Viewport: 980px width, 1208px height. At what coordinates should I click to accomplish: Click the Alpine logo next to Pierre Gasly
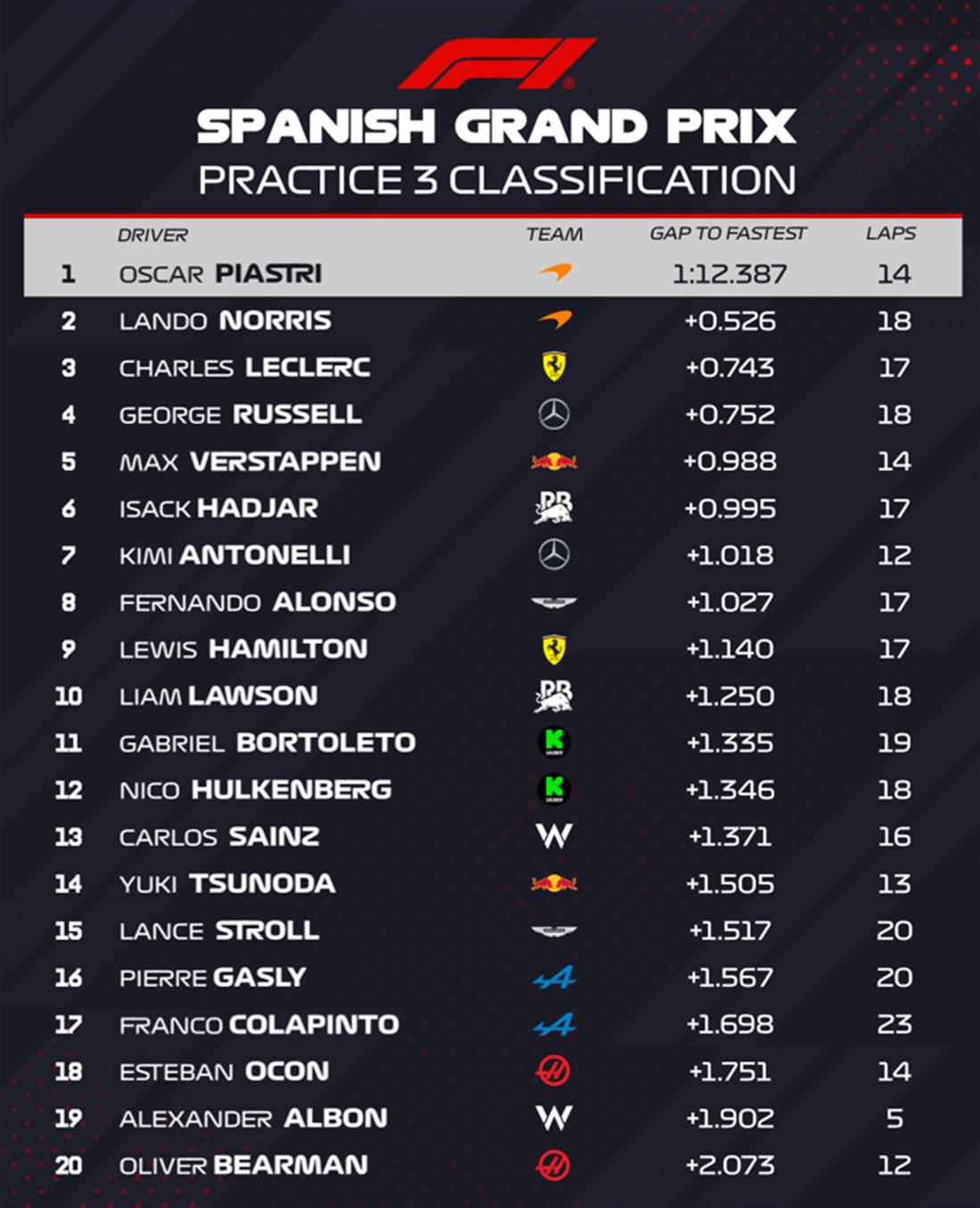pos(554,978)
